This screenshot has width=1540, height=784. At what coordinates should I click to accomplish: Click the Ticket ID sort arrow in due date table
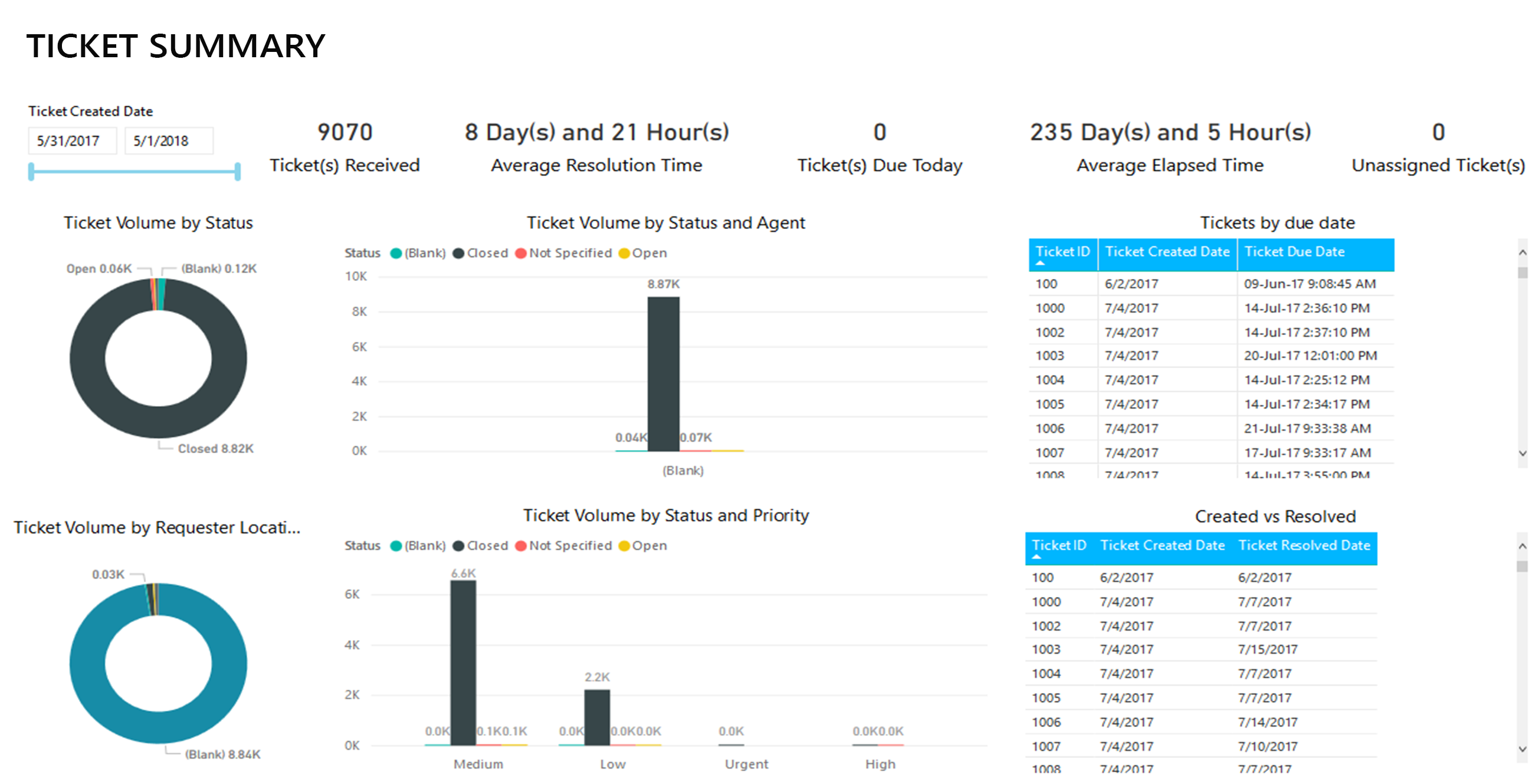click(1041, 263)
